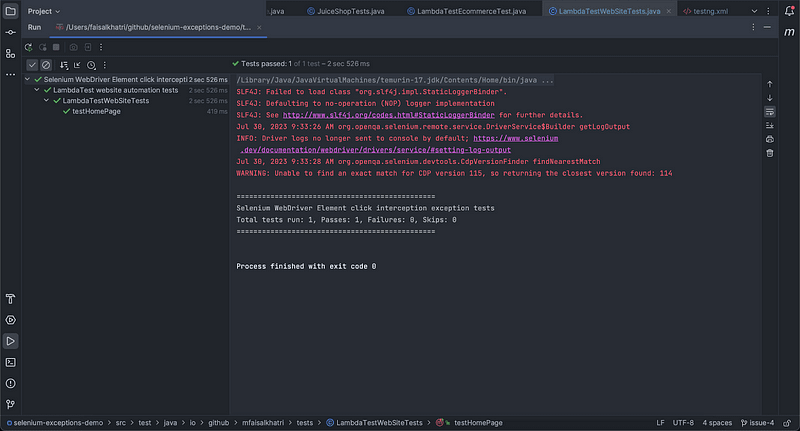Toggle soft-wrap in console
800x431 pixels.
770,112
